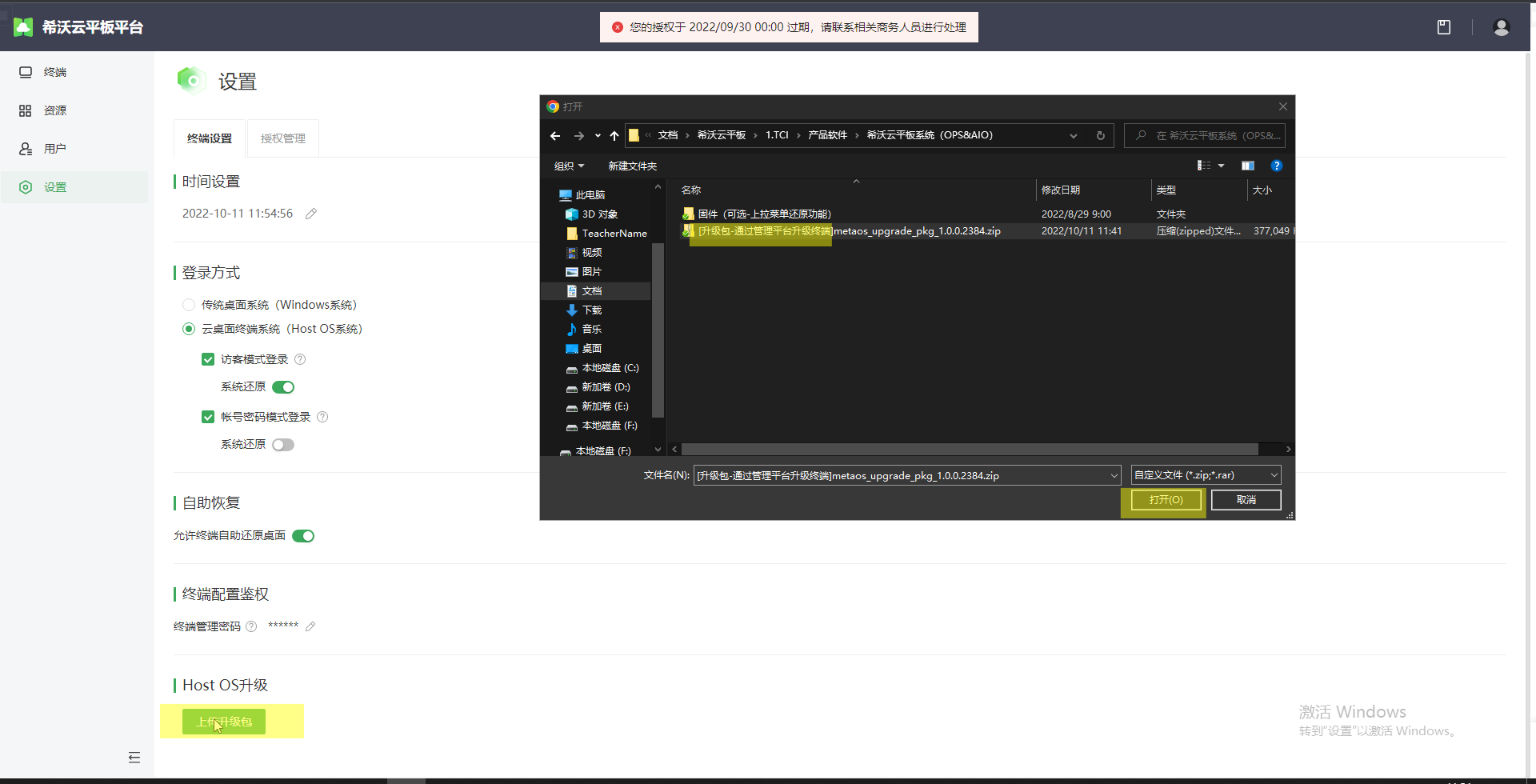The image size is (1536, 784).
Task: Open recent locations dropdown arrow
Action: 598,136
